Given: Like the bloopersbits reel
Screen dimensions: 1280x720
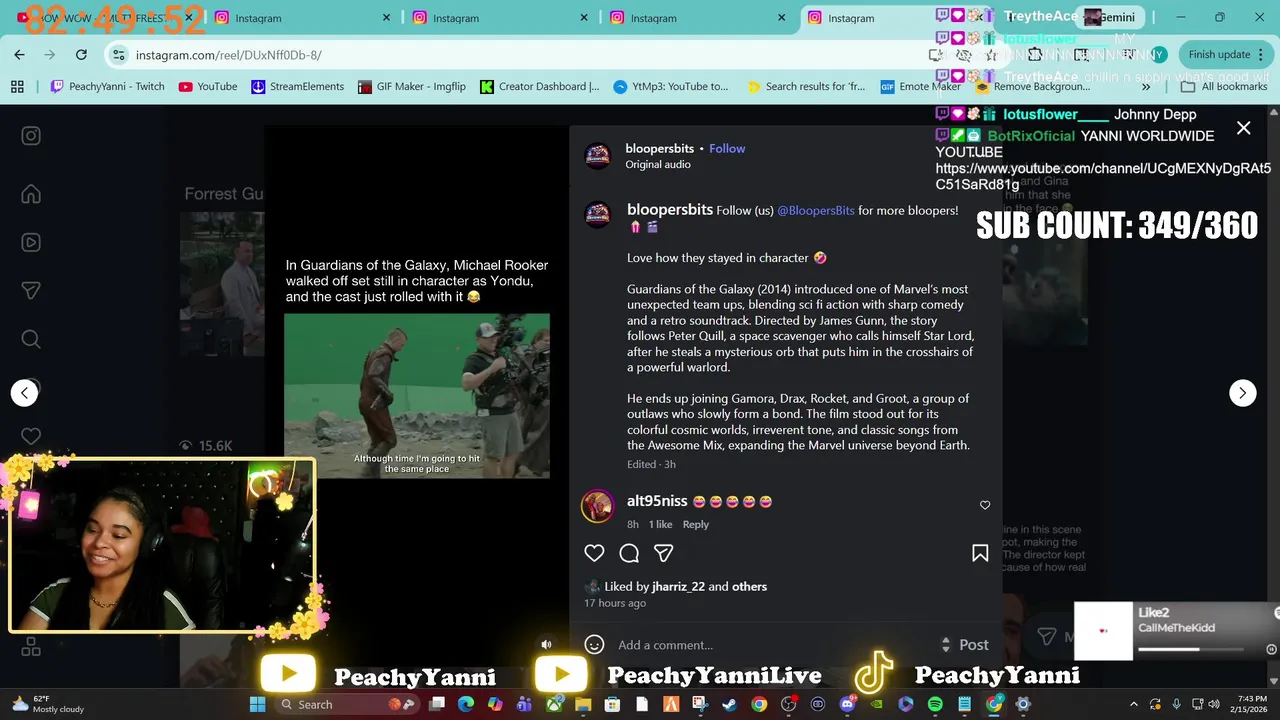Looking at the screenshot, I should click(x=594, y=553).
